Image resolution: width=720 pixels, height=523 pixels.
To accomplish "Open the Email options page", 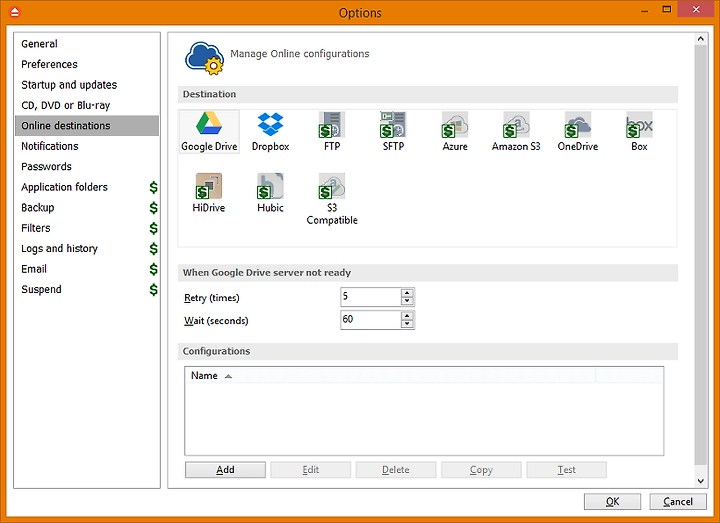I will [87, 269].
